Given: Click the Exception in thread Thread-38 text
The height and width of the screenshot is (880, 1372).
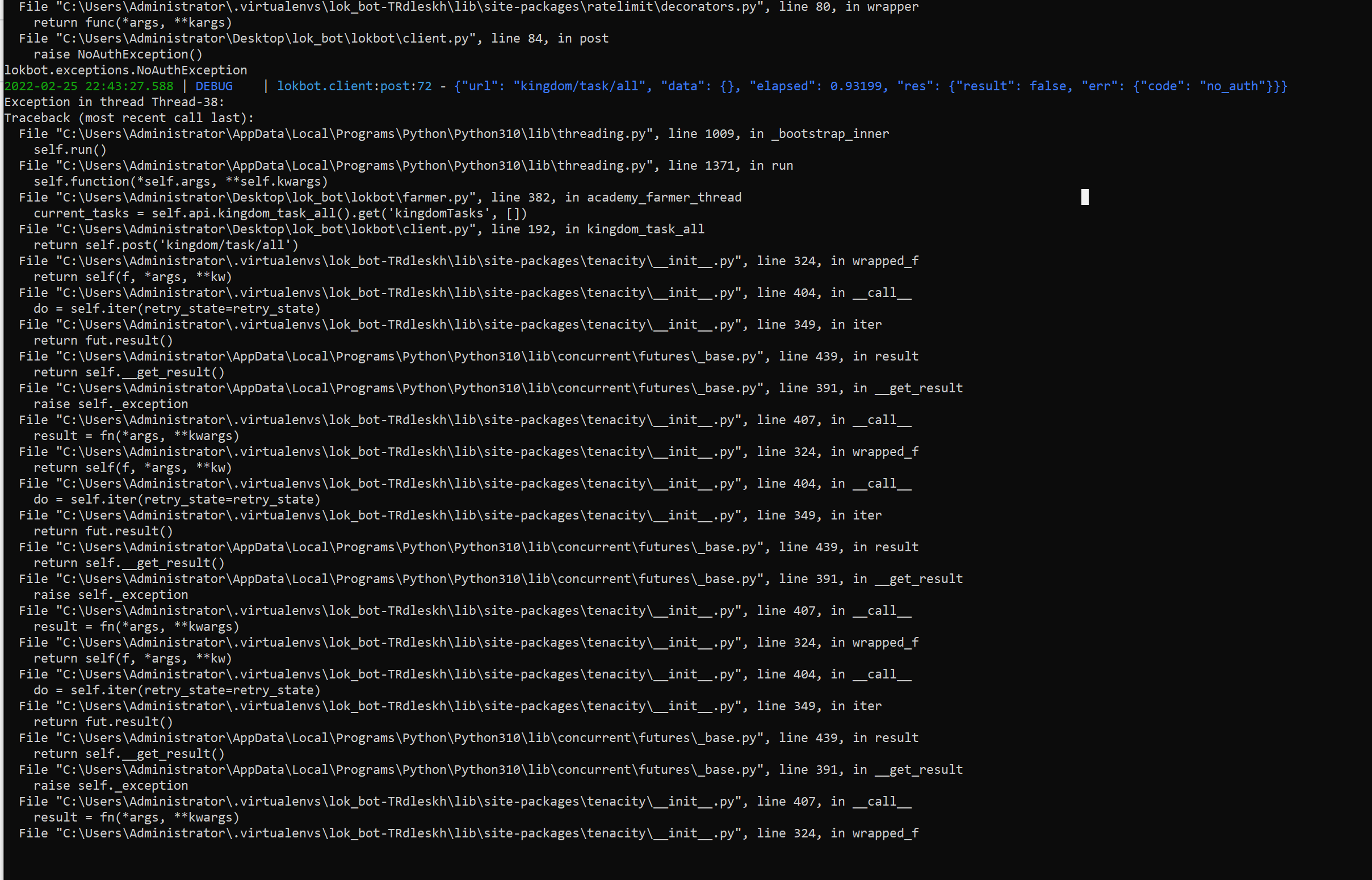Looking at the screenshot, I should click(x=114, y=102).
